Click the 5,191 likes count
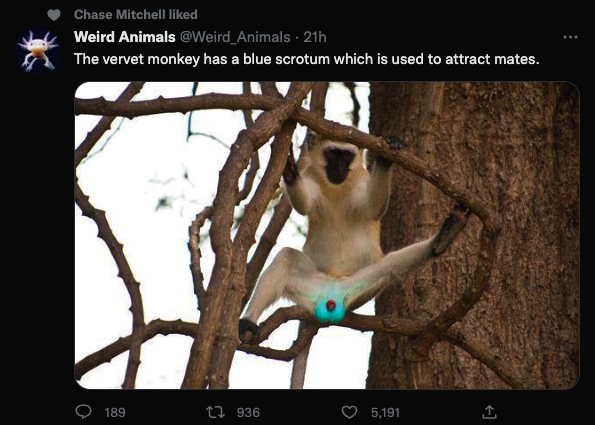 coord(385,412)
